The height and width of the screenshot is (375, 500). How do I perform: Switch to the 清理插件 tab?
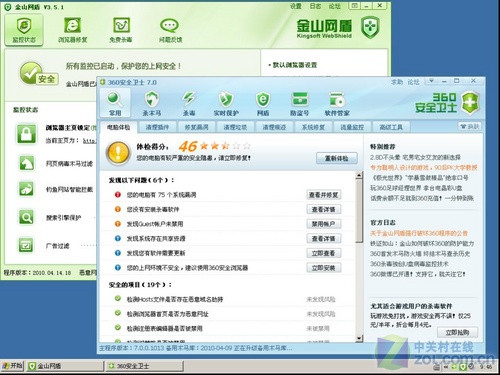click(x=157, y=127)
